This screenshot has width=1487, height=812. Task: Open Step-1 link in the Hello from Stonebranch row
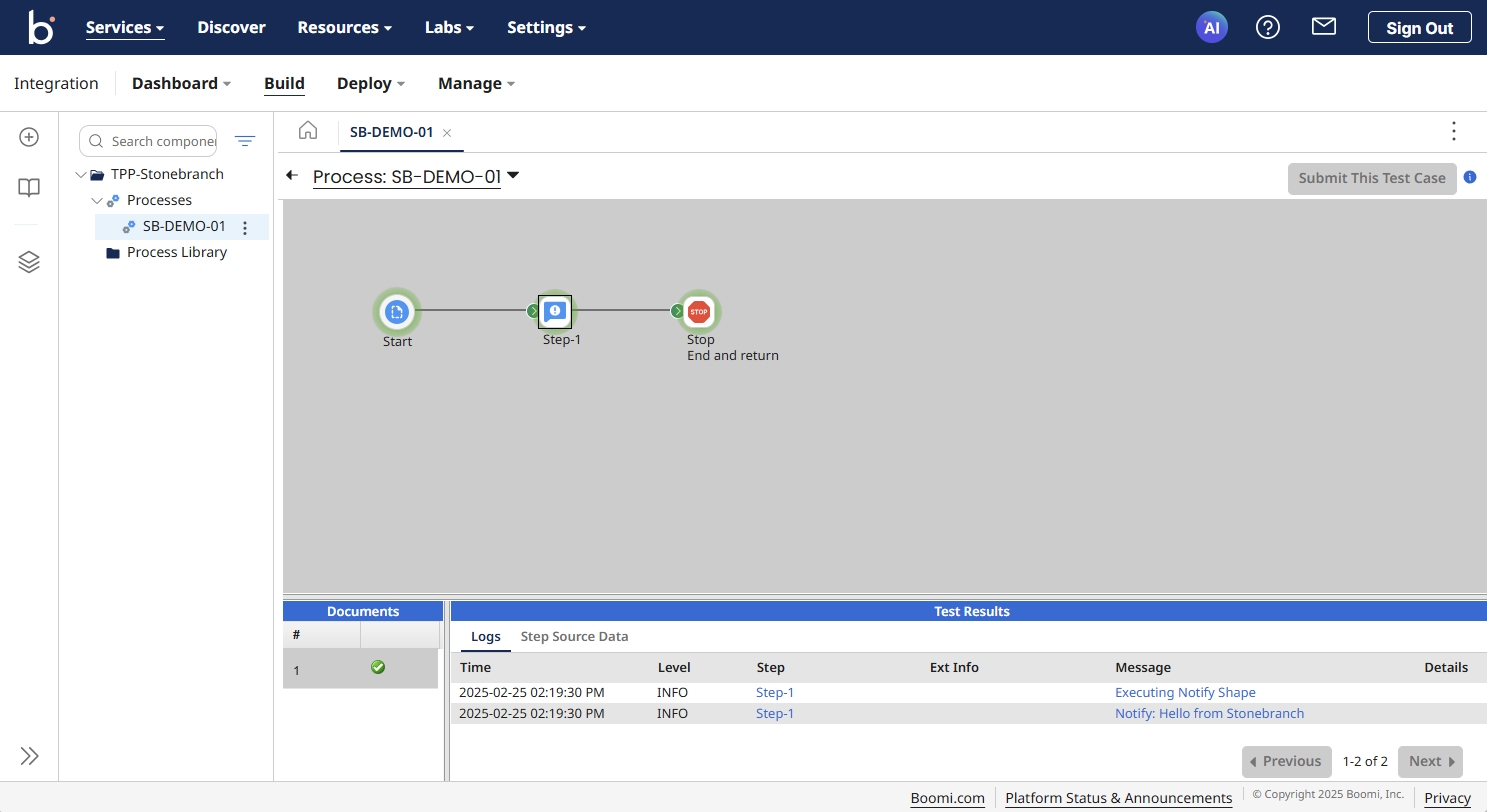775,713
